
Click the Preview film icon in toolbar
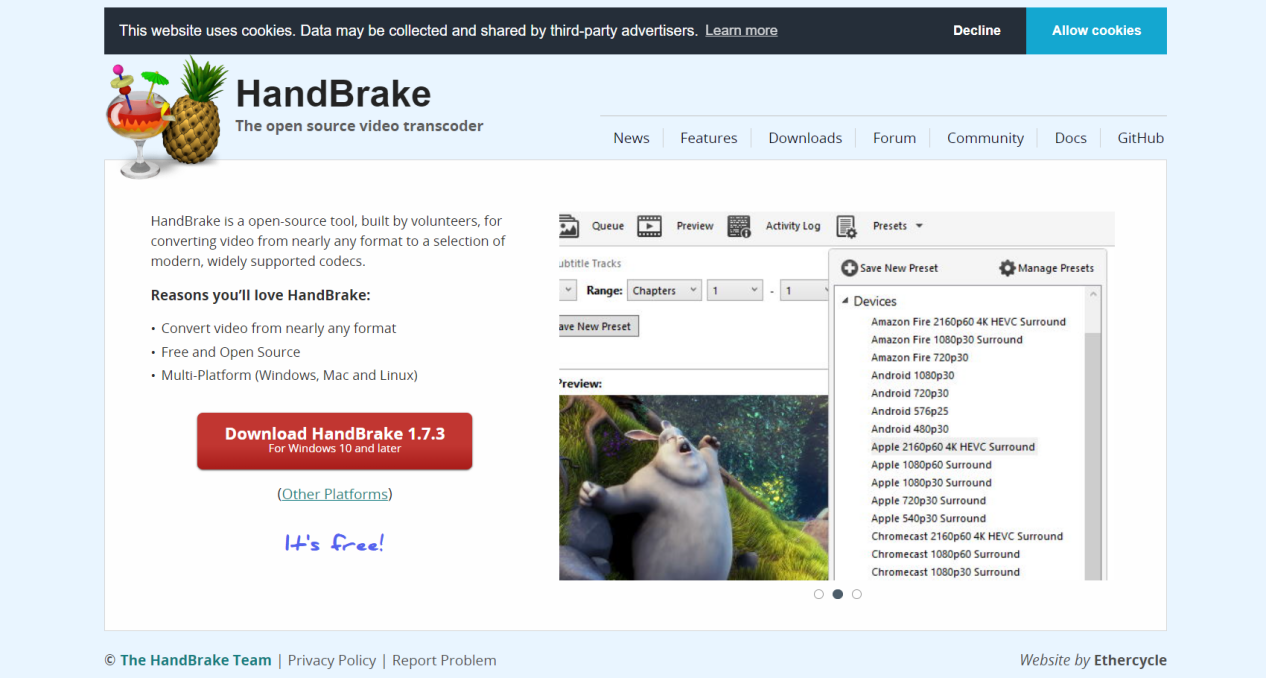[x=650, y=226]
